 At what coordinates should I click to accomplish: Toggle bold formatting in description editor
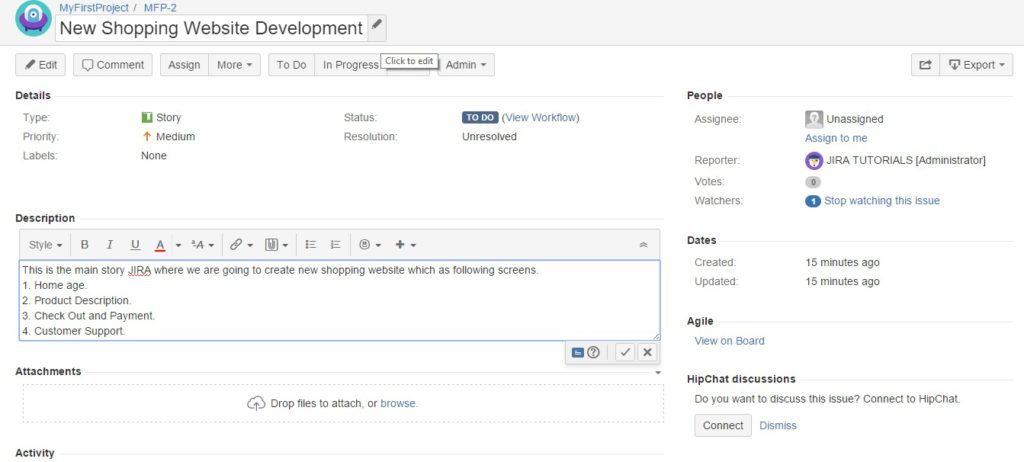click(85, 244)
